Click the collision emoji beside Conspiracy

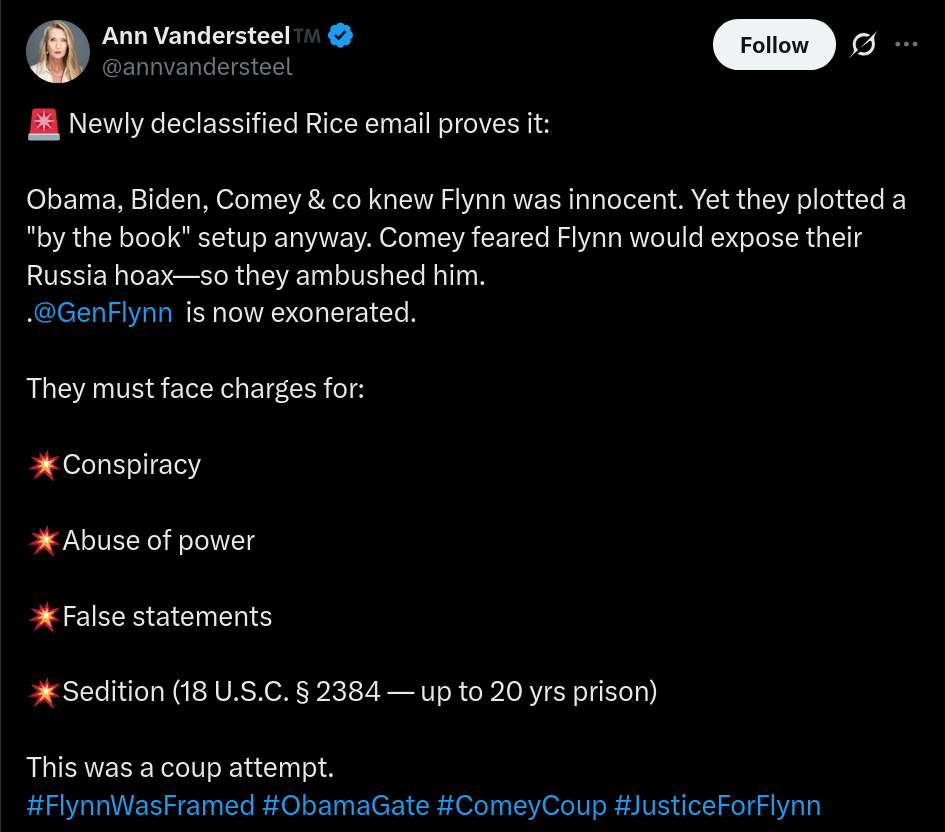[43, 465]
